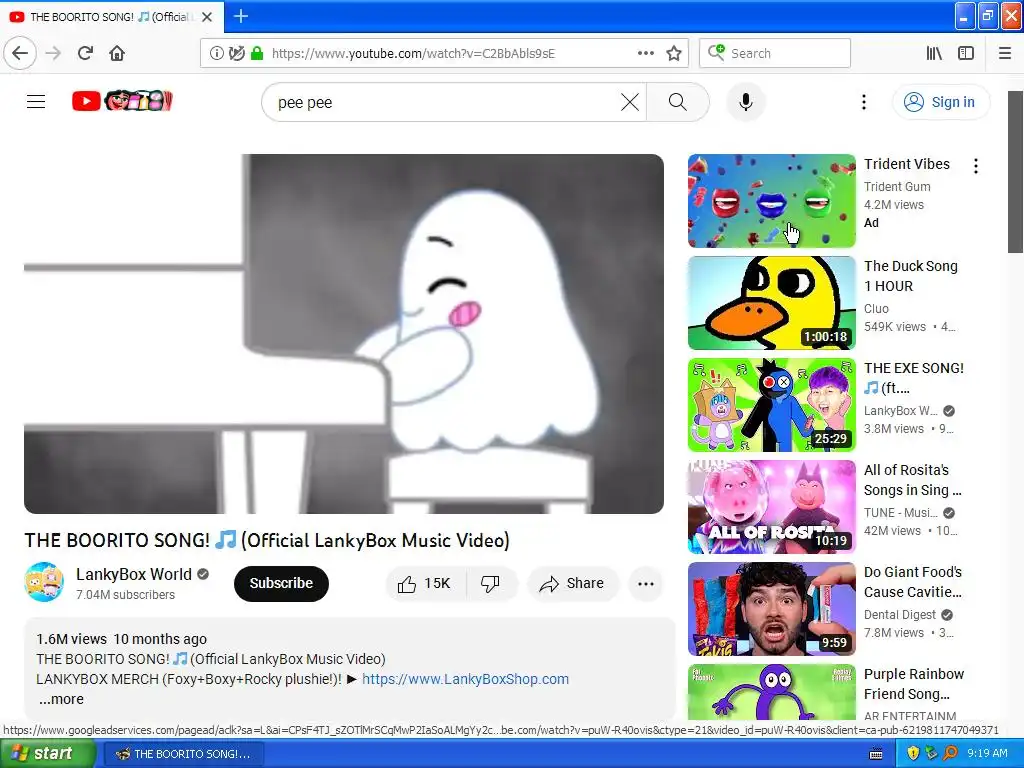Expand description with ...more

point(61,699)
